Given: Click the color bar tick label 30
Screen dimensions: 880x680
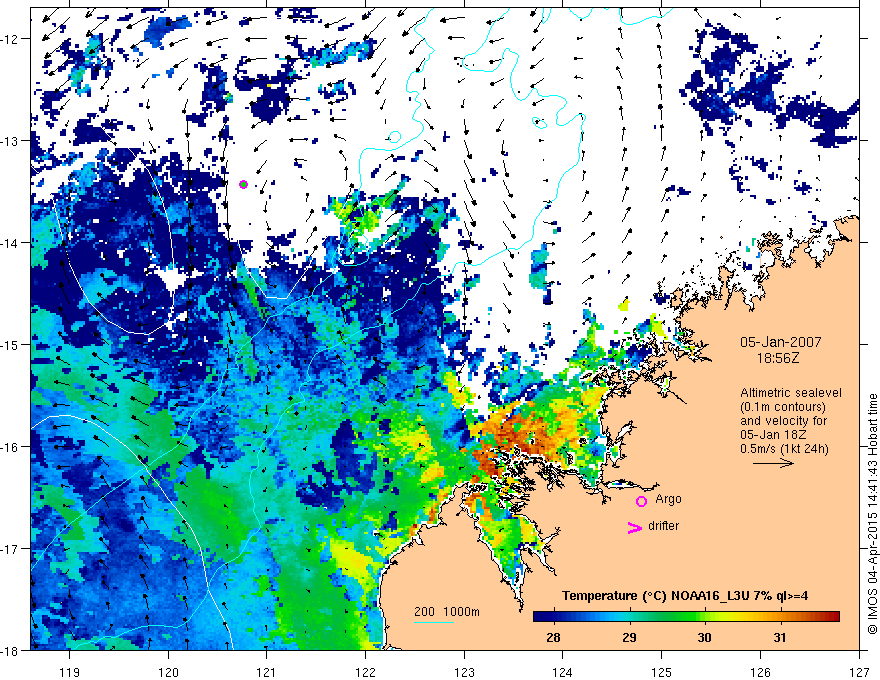Looking at the screenshot, I should (704, 637).
